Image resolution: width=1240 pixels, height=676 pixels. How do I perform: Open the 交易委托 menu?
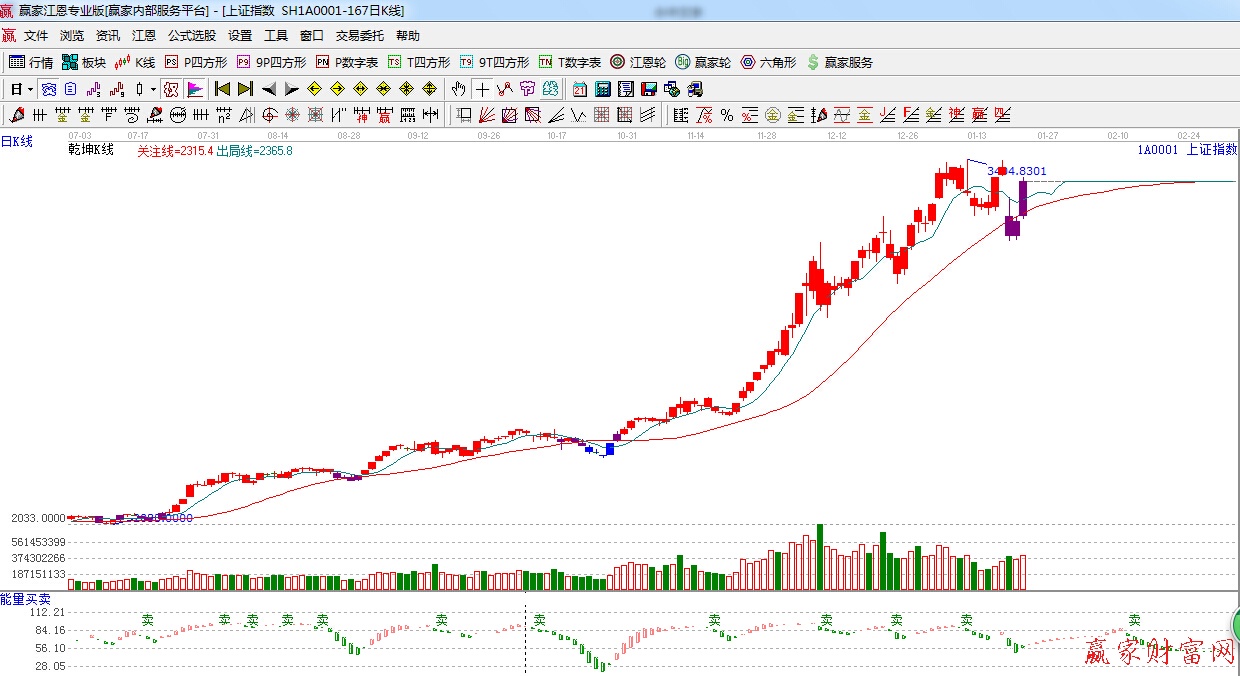(359, 35)
